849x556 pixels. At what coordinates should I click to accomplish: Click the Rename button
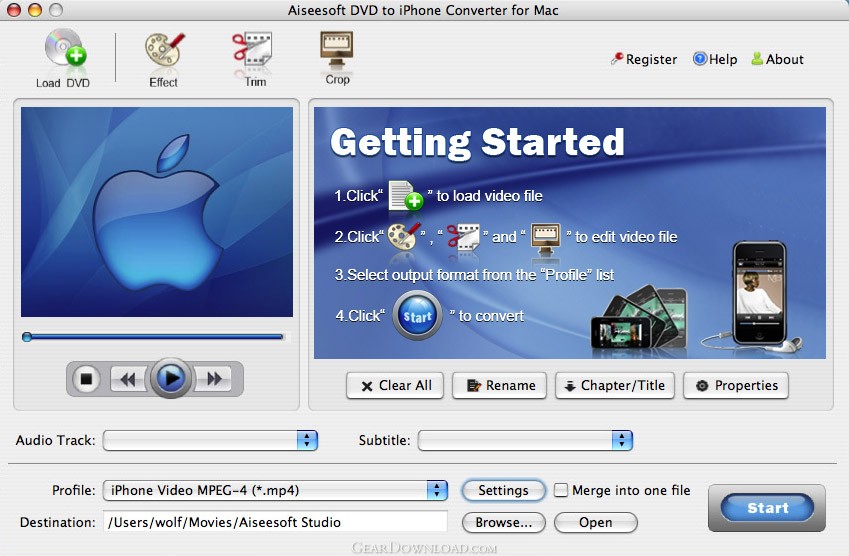(499, 385)
